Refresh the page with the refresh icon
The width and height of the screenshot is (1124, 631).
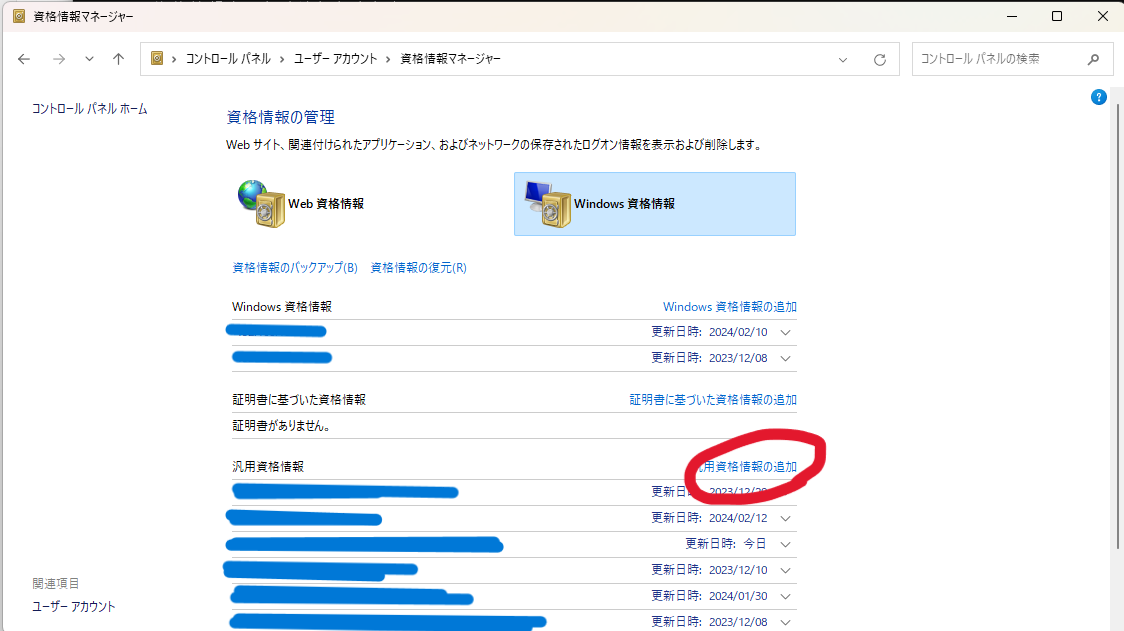(x=880, y=60)
